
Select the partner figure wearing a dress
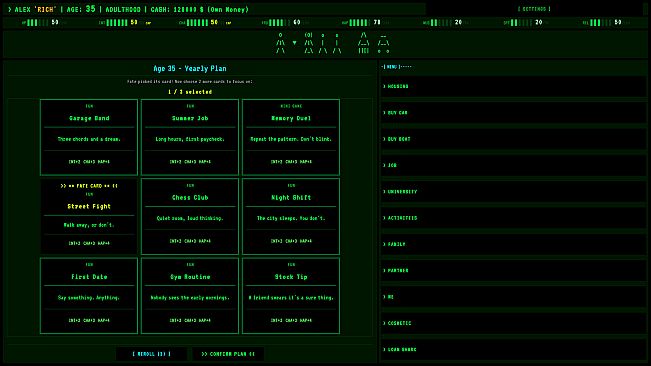pyautogui.click(x=308, y=43)
